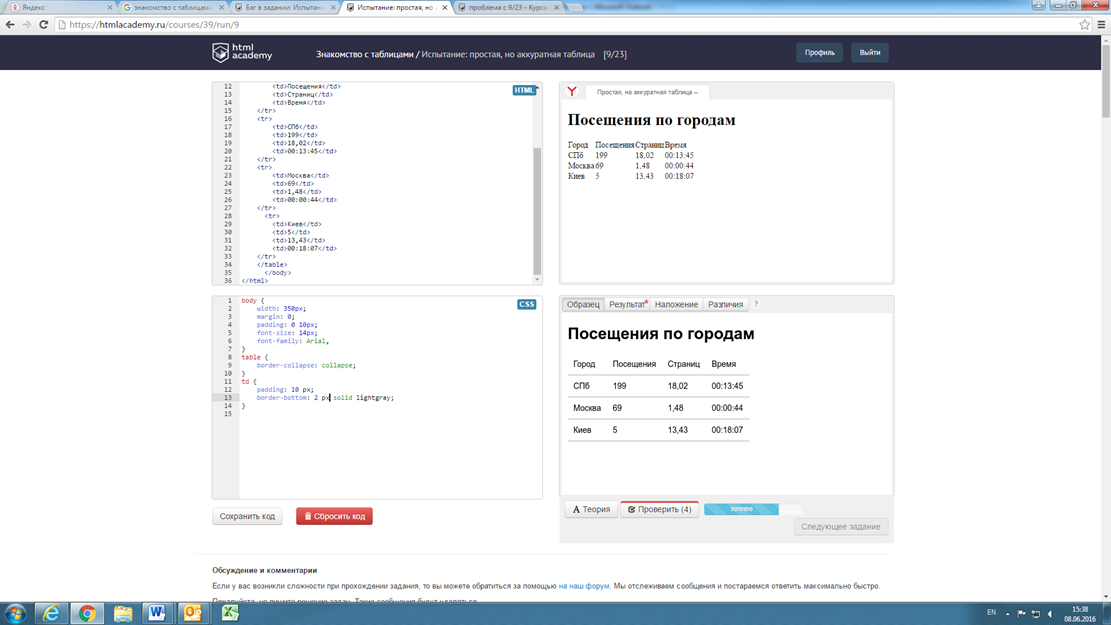Switch to the Яндекс browser tab
Viewport: 1111px width, 625px height.
coord(60,7)
